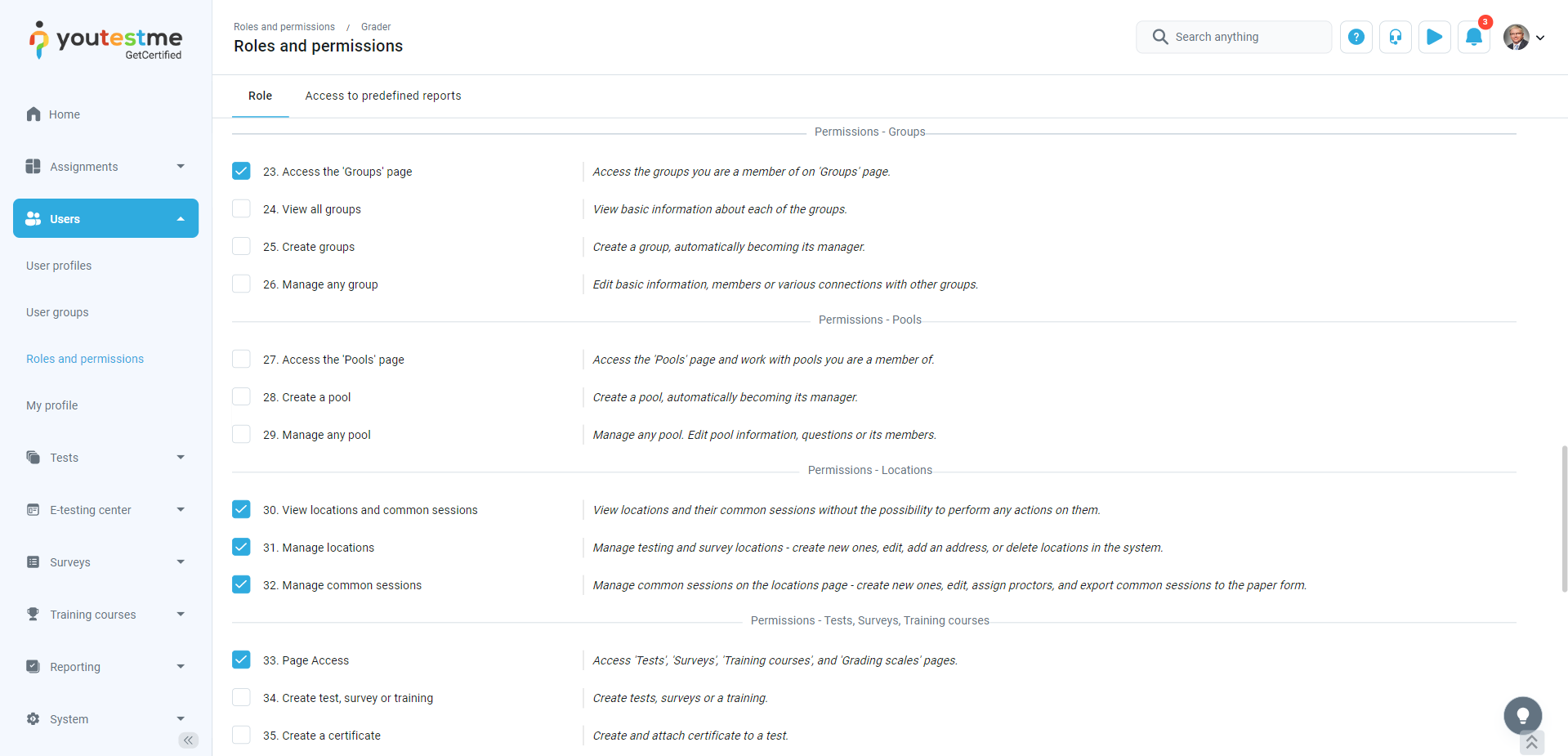Open the support headset icon
1568x756 pixels.
(x=1395, y=37)
